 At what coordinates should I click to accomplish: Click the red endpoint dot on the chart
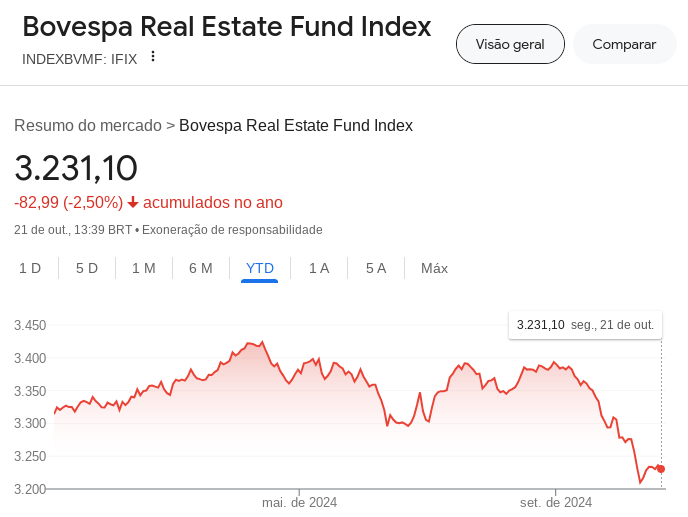tap(661, 469)
